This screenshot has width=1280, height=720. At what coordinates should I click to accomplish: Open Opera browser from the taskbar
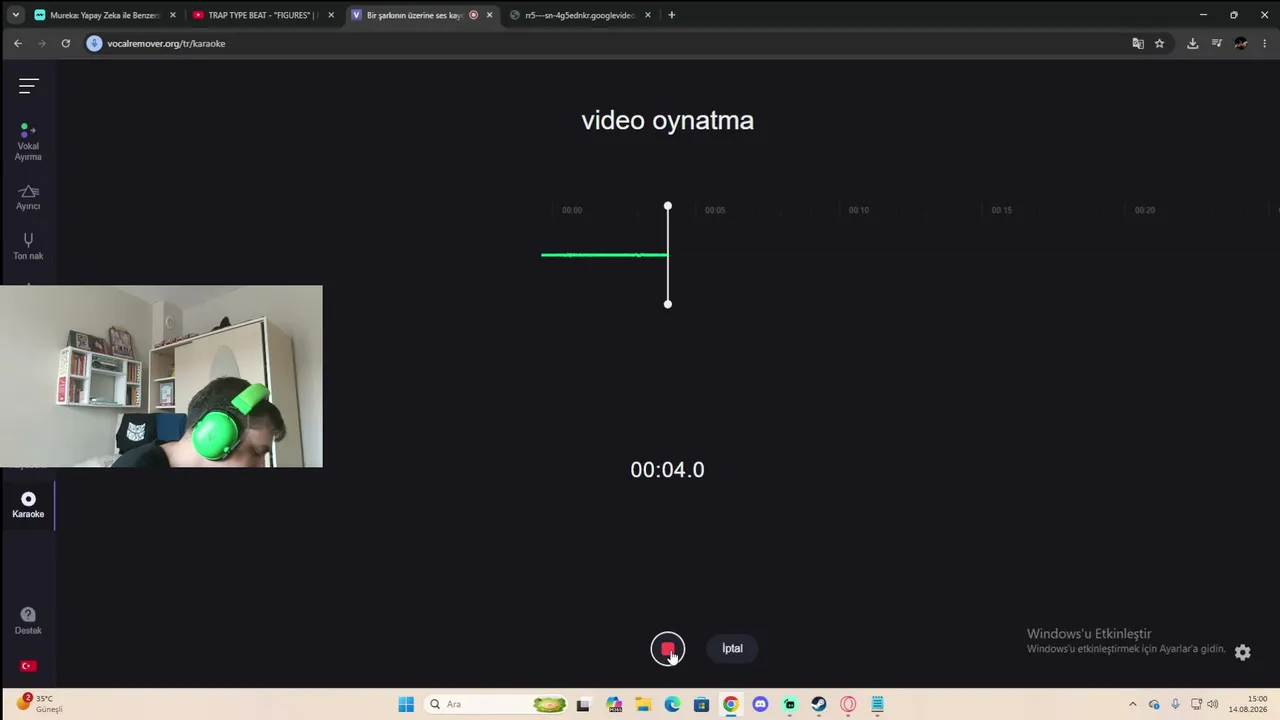tap(848, 704)
